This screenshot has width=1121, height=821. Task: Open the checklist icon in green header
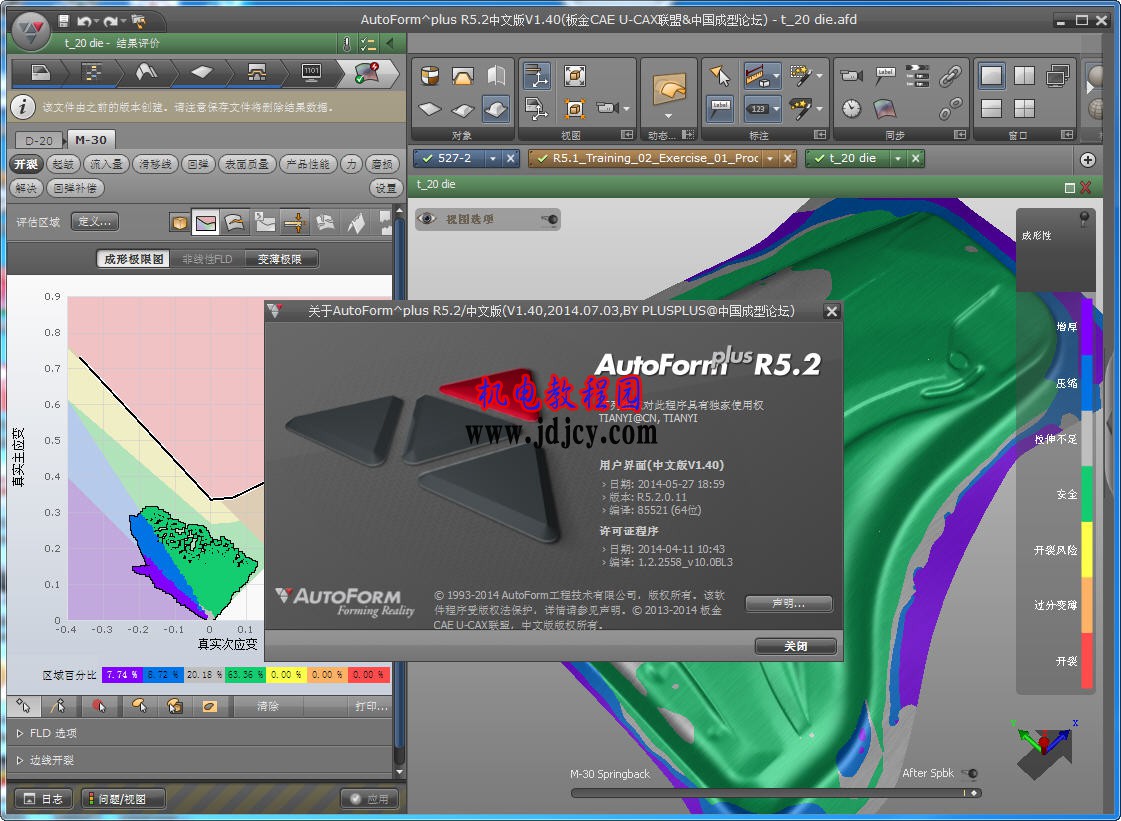(x=368, y=44)
